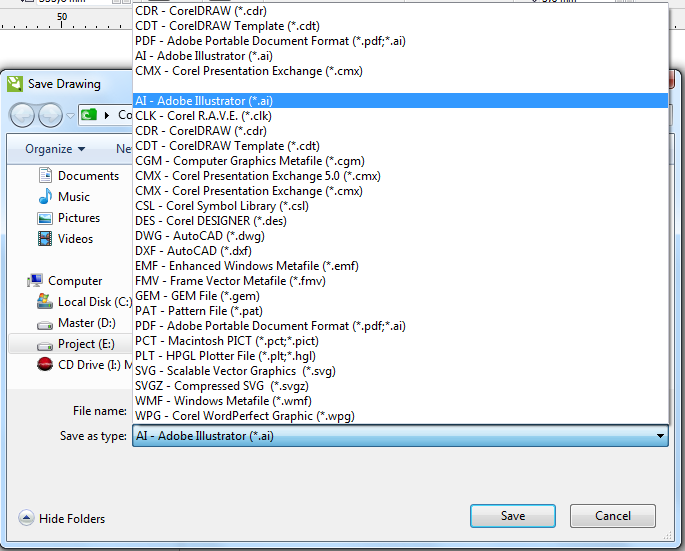The width and height of the screenshot is (685, 551).
Task: Select DXF - AutoCAD (*.dxf) format
Action: (x=401, y=251)
